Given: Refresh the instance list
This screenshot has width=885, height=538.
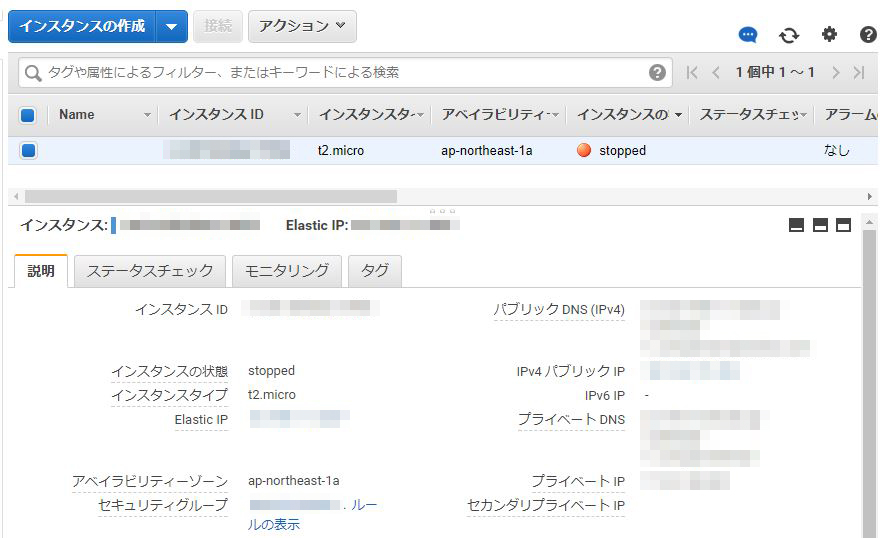Looking at the screenshot, I should (x=789, y=36).
